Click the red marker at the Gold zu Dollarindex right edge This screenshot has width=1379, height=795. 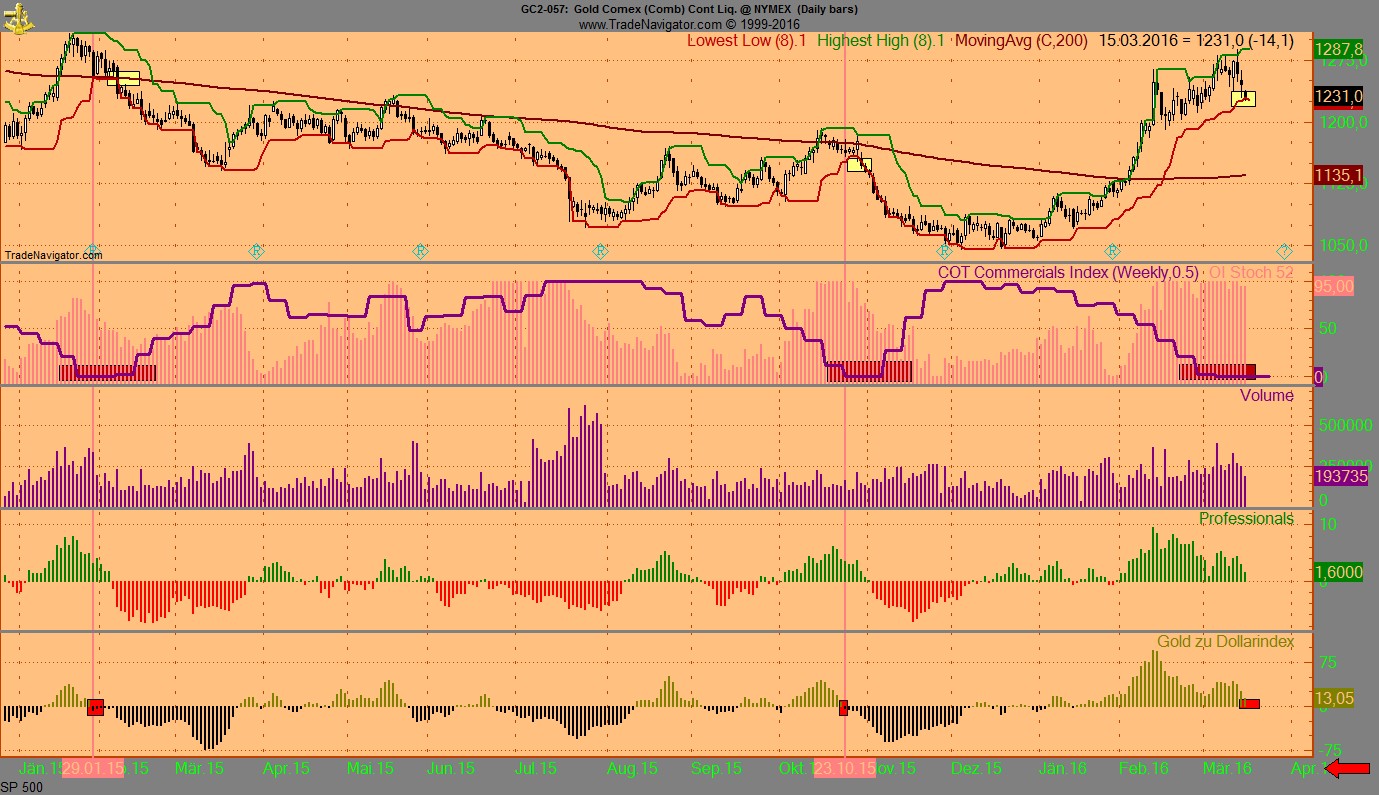click(1250, 705)
